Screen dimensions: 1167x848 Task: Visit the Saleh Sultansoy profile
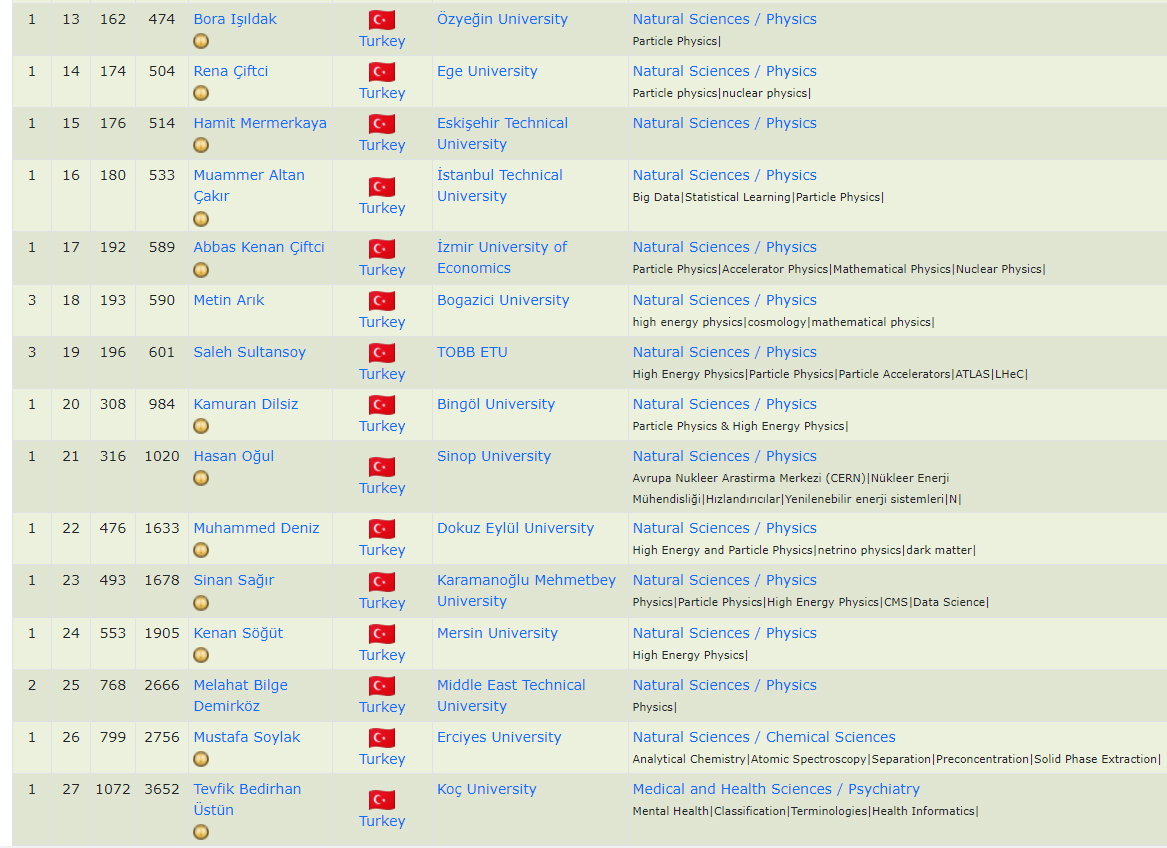[249, 352]
